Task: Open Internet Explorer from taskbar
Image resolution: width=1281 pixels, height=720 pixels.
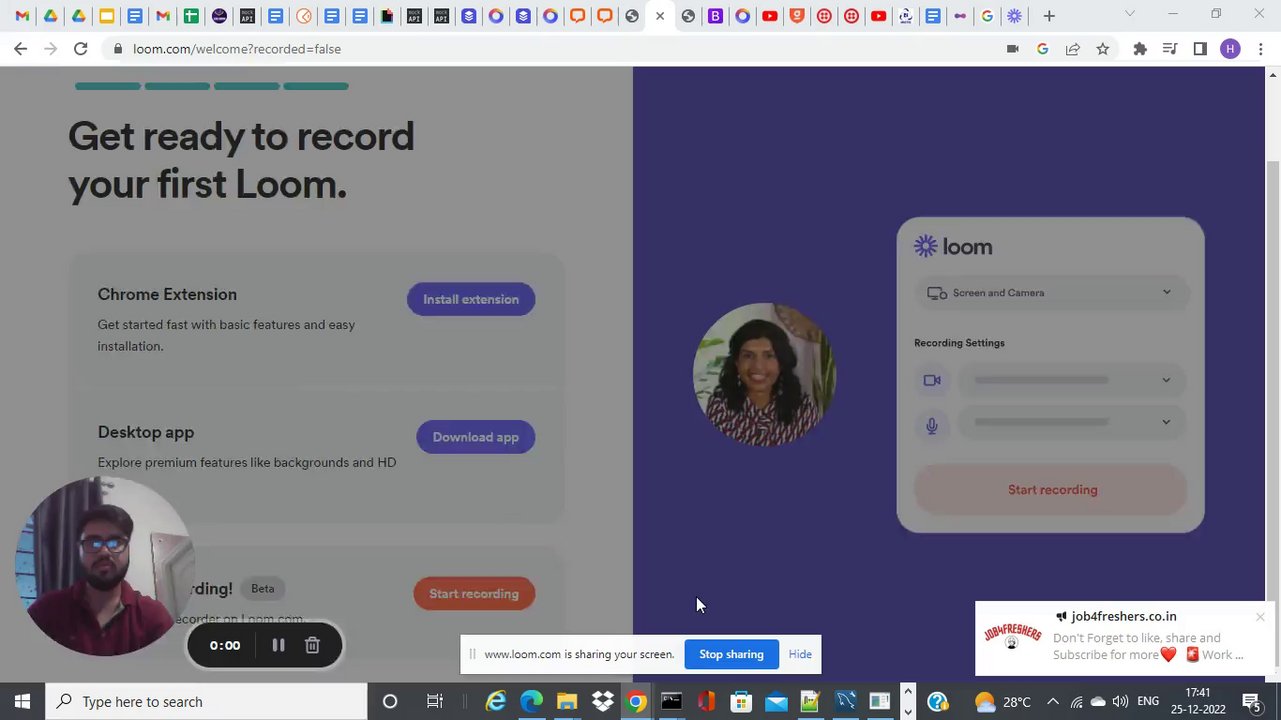Action: 496,702
